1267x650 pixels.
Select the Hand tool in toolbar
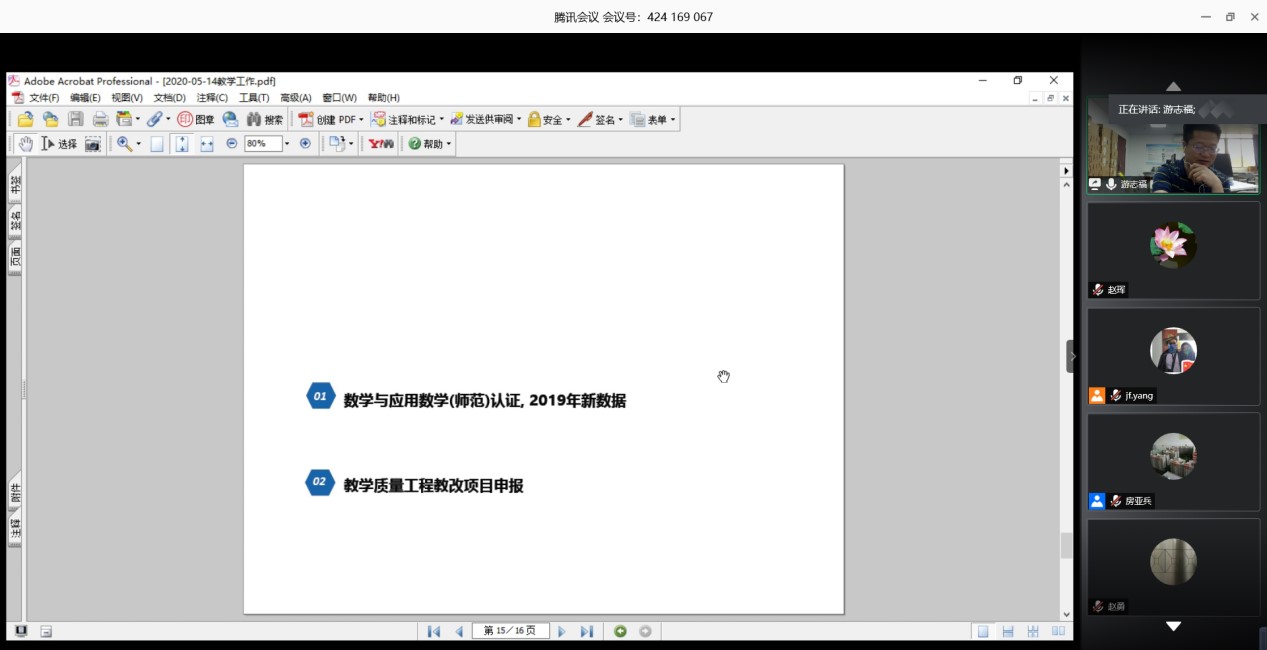point(25,144)
